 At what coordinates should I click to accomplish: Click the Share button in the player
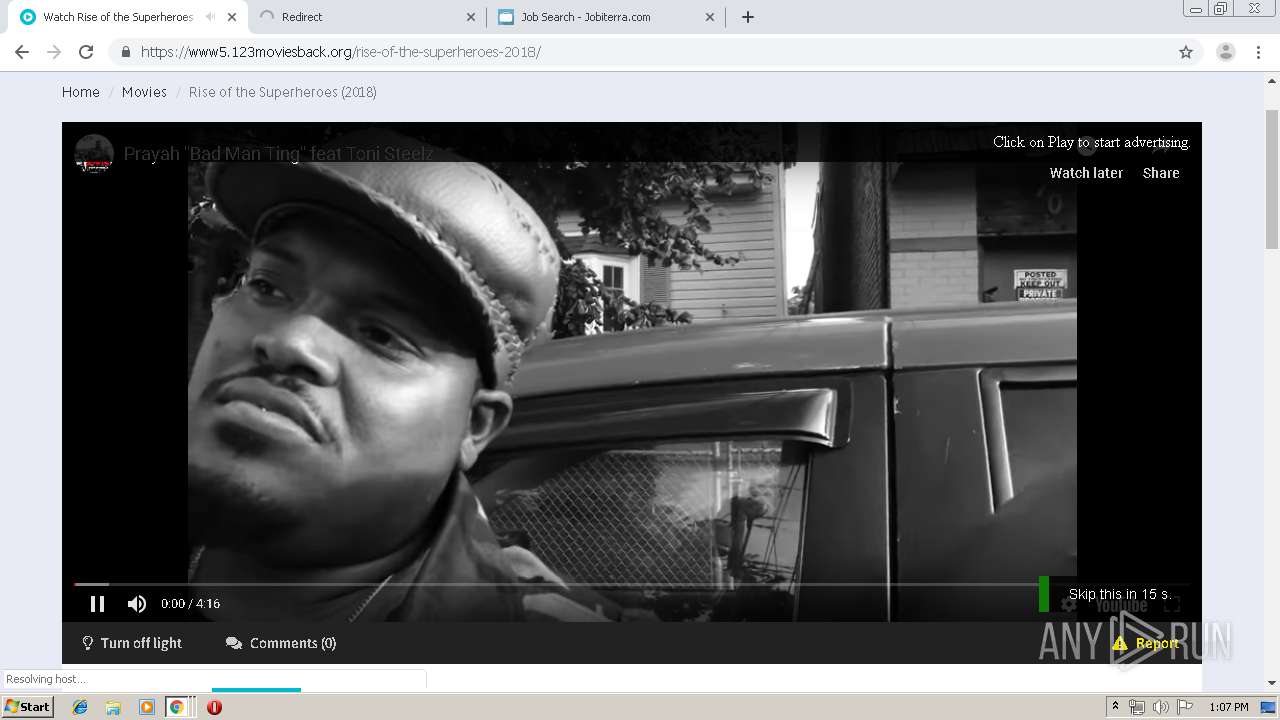tap(1161, 173)
